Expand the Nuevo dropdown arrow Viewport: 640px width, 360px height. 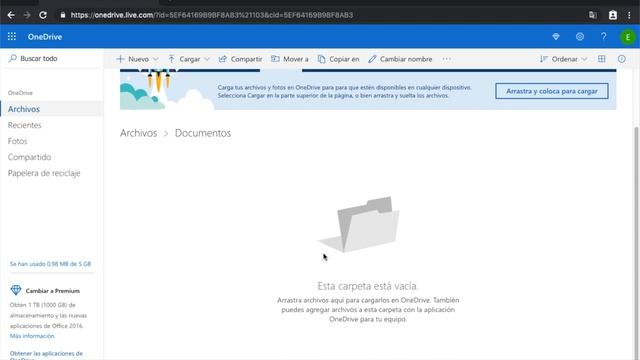point(156,59)
